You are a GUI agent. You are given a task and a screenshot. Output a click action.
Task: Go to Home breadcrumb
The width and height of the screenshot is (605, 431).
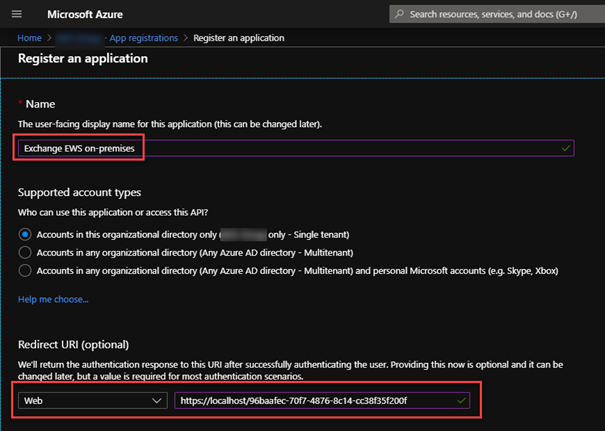tap(29, 38)
